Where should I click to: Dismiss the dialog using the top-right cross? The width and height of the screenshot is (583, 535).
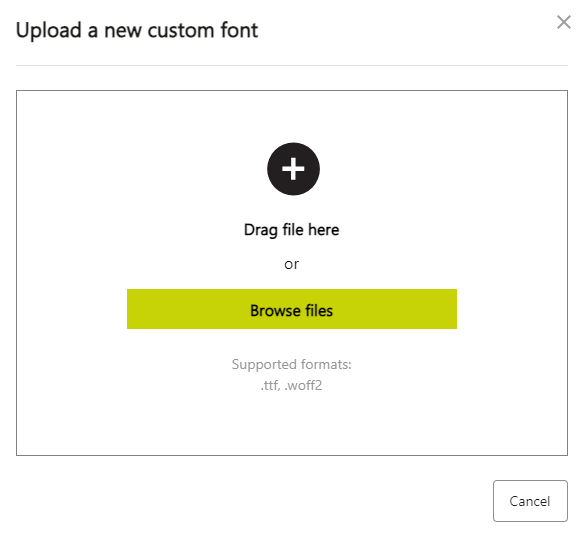[x=564, y=22]
